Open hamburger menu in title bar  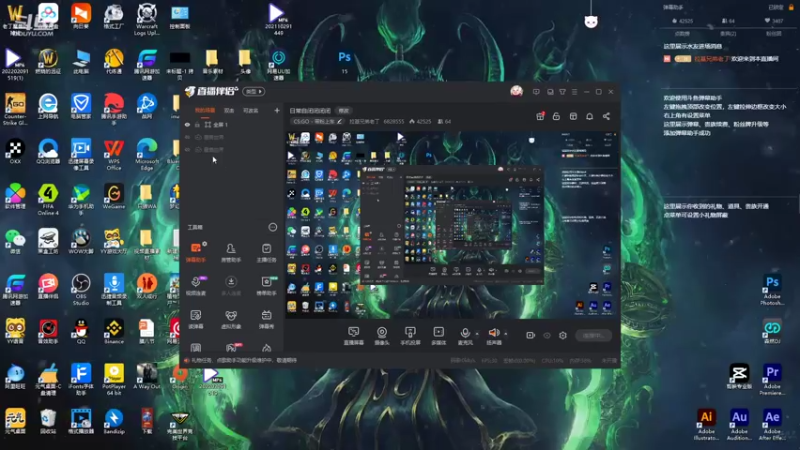[574, 92]
